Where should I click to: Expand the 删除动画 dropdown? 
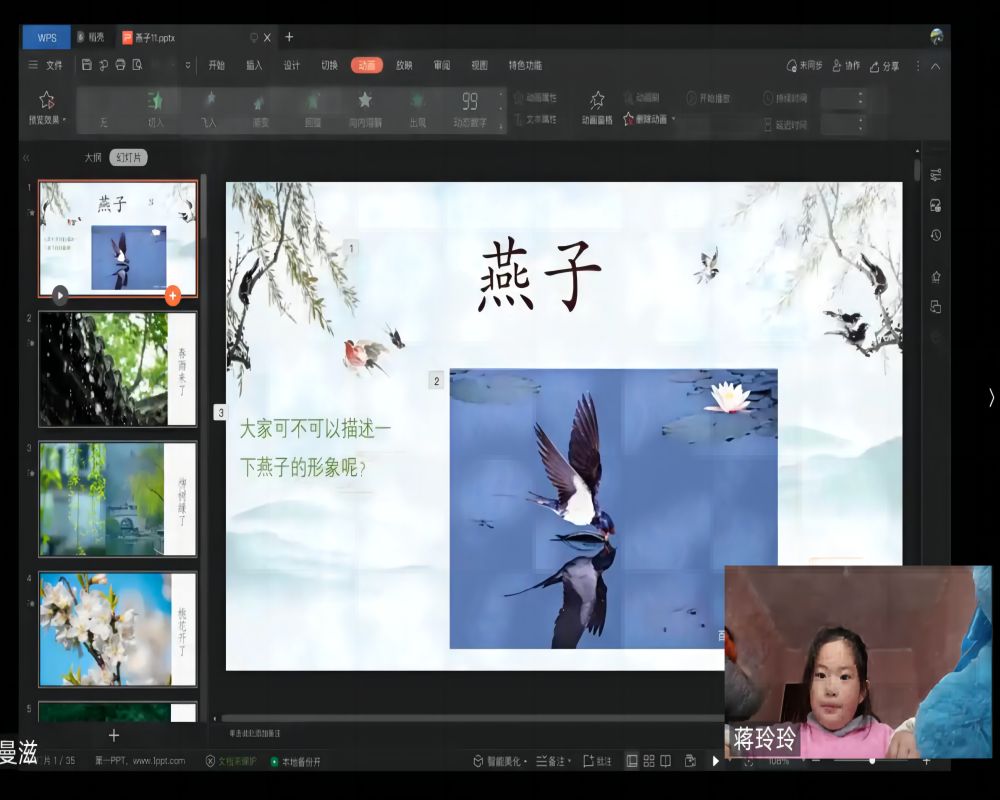tap(673, 119)
